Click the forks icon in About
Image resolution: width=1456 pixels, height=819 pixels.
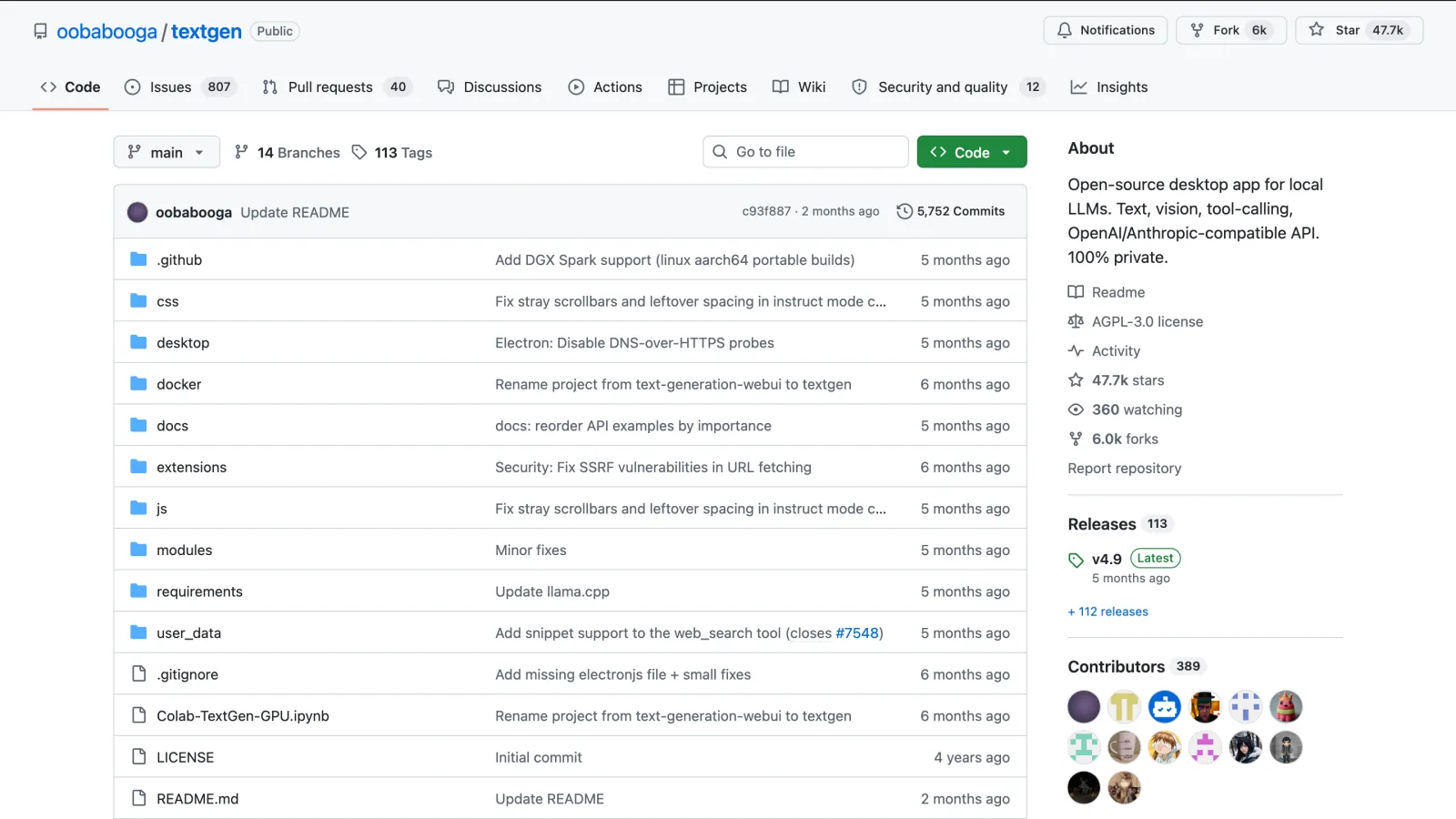pos(1076,439)
